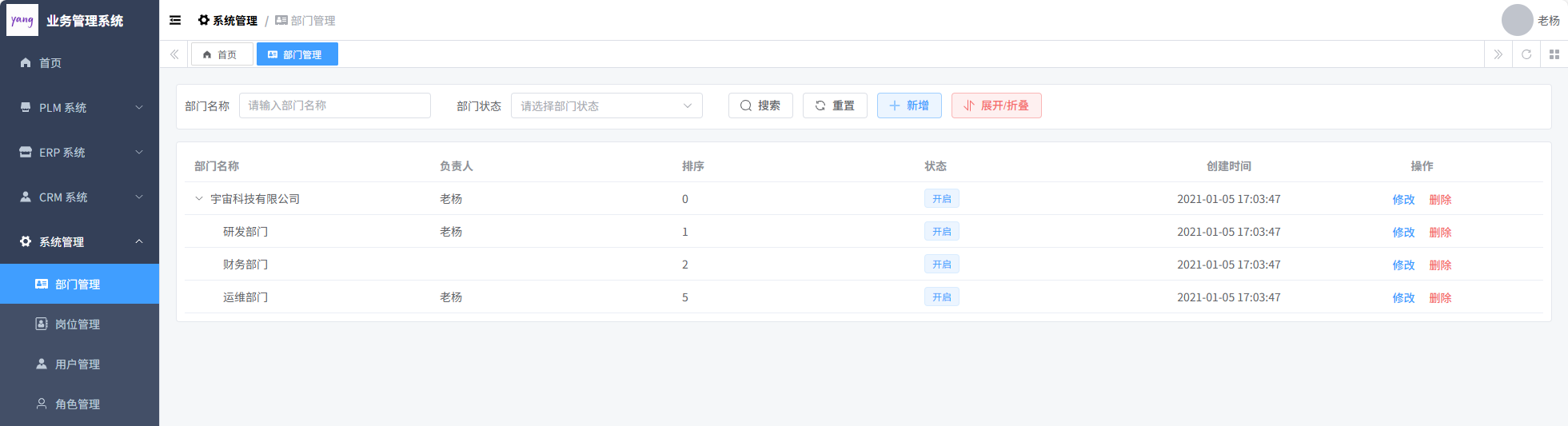Click the yang logo in sidebar
The height and width of the screenshot is (426, 1568).
22,20
